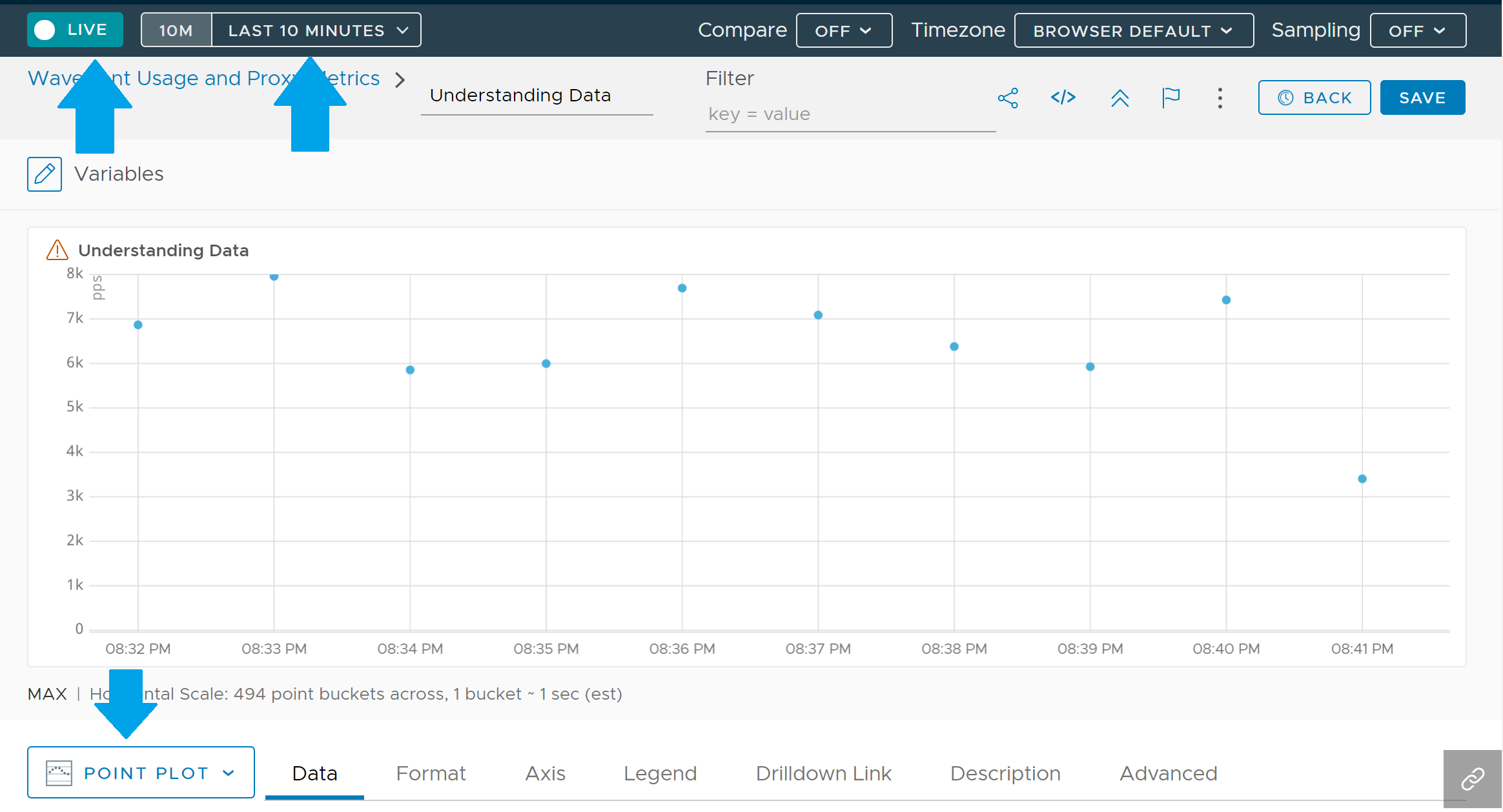Click the link icon at bottom right
This screenshot has height=812, width=1503.
pyautogui.click(x=1472, y=778)
